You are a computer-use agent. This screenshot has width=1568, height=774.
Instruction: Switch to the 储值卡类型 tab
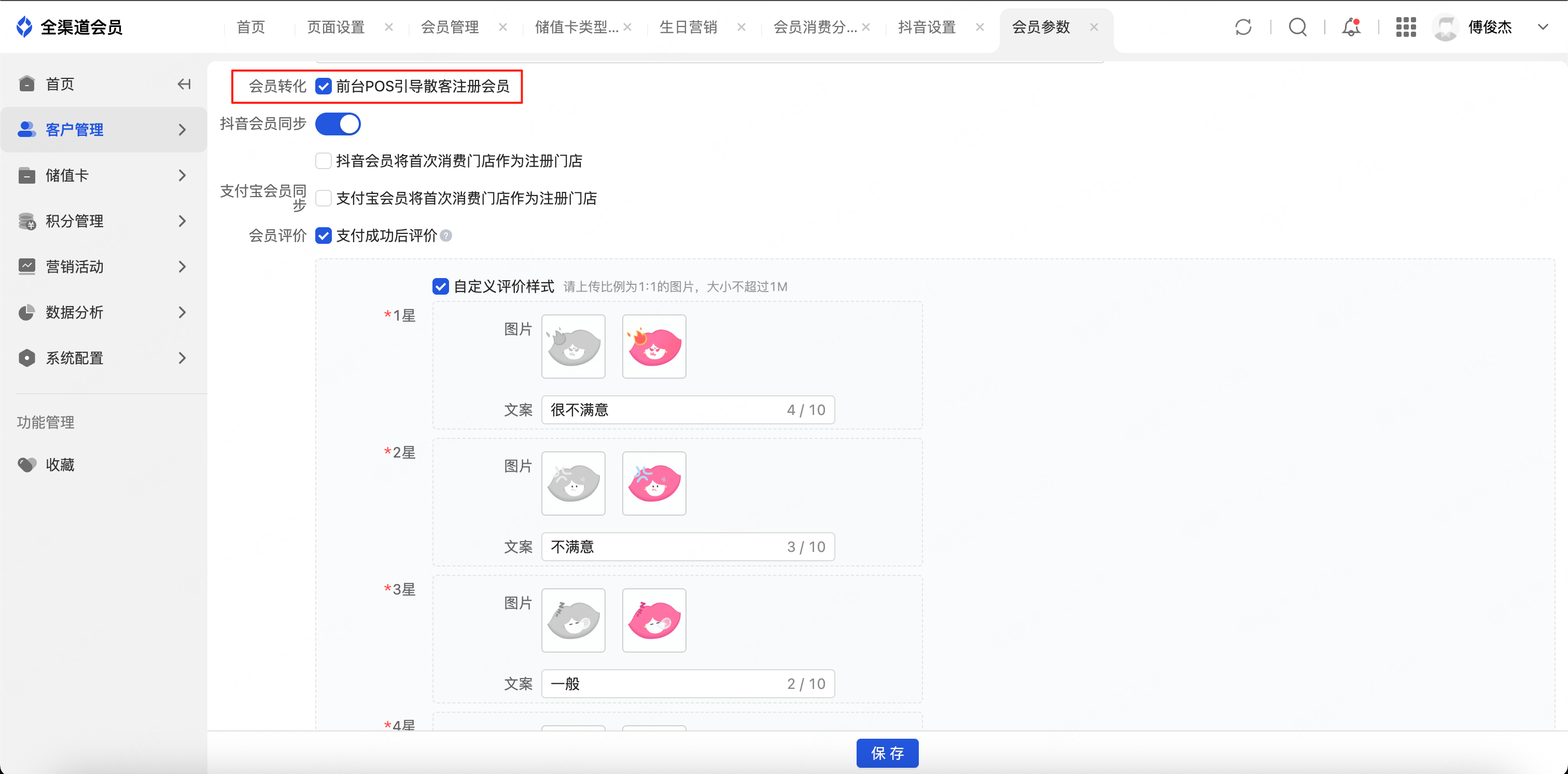[577, 27]
